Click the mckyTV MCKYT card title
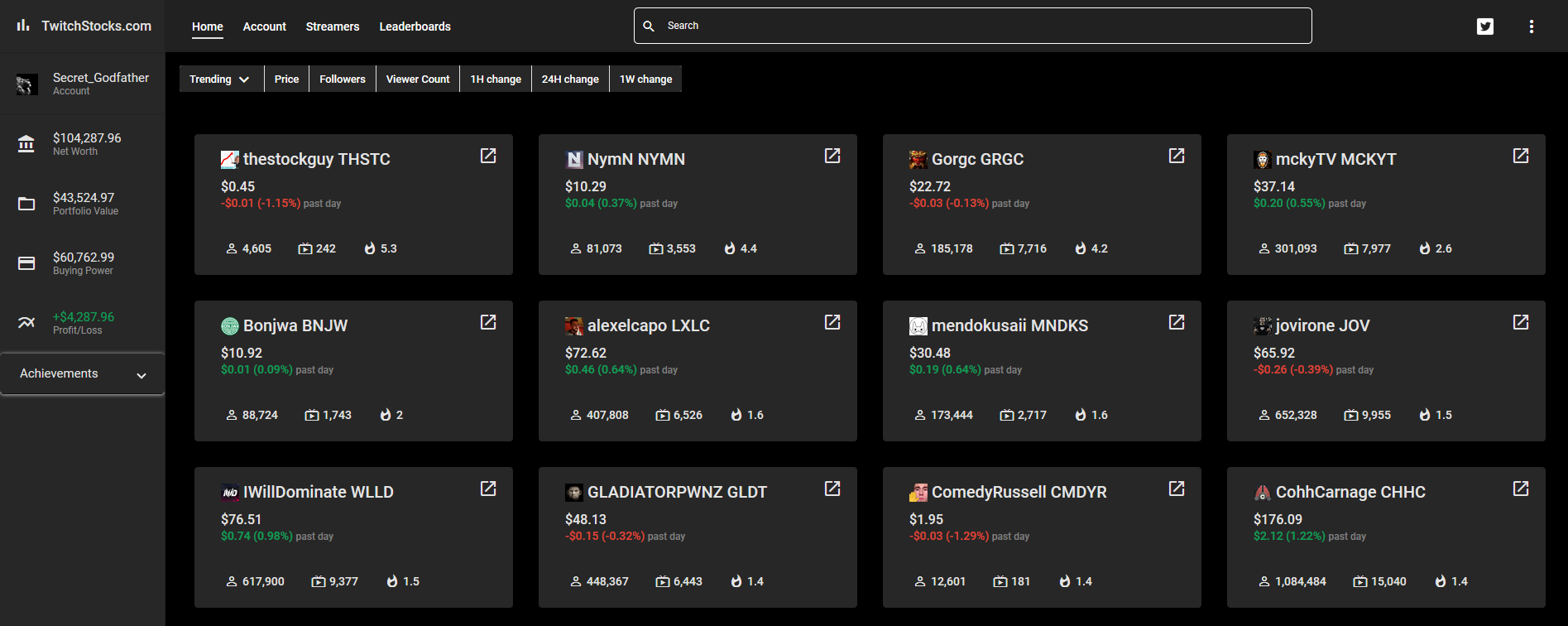The height and width of the screenshot is (626, 1568). pos(1336,159)
